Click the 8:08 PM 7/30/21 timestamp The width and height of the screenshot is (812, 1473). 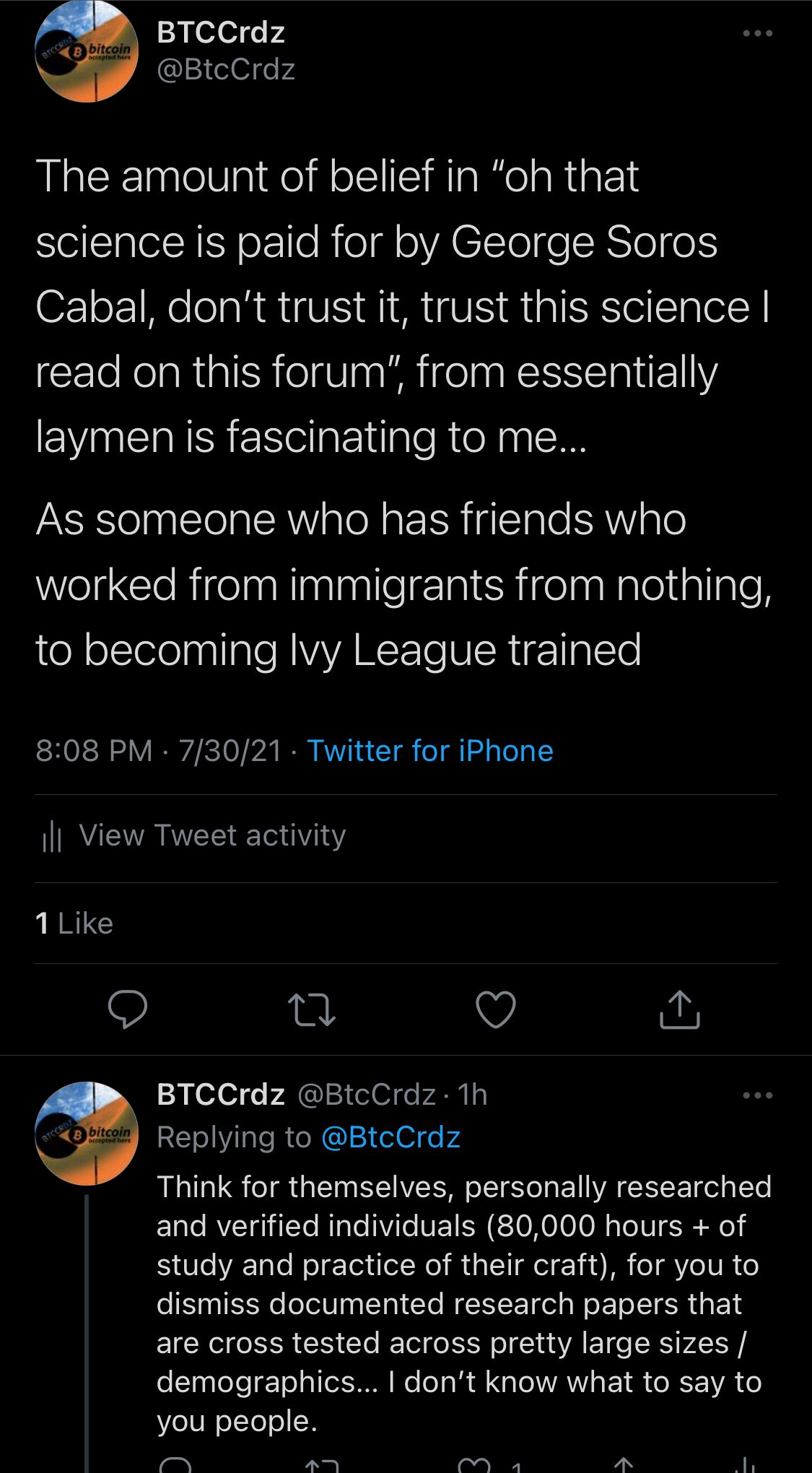pos(158,751)
